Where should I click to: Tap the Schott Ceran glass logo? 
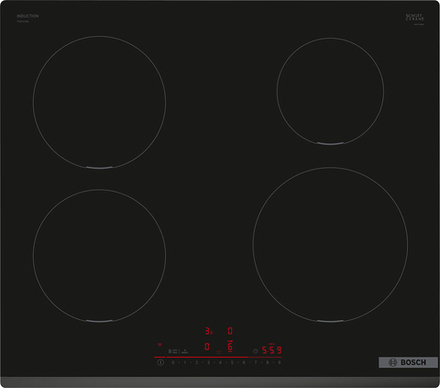[415, 18]
